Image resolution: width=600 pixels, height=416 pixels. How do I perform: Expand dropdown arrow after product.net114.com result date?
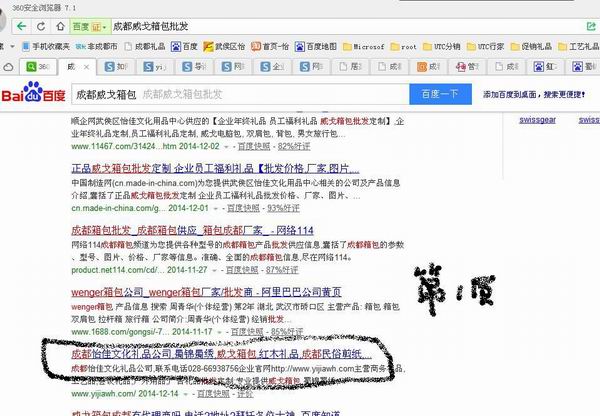214,270
